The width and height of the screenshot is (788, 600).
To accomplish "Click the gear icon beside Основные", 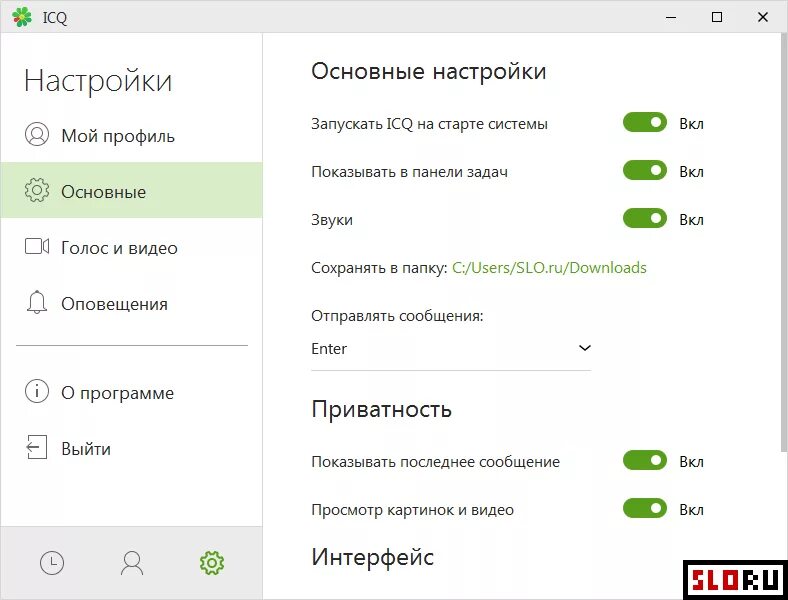I will pyautogui.click(x=37, y=190).
